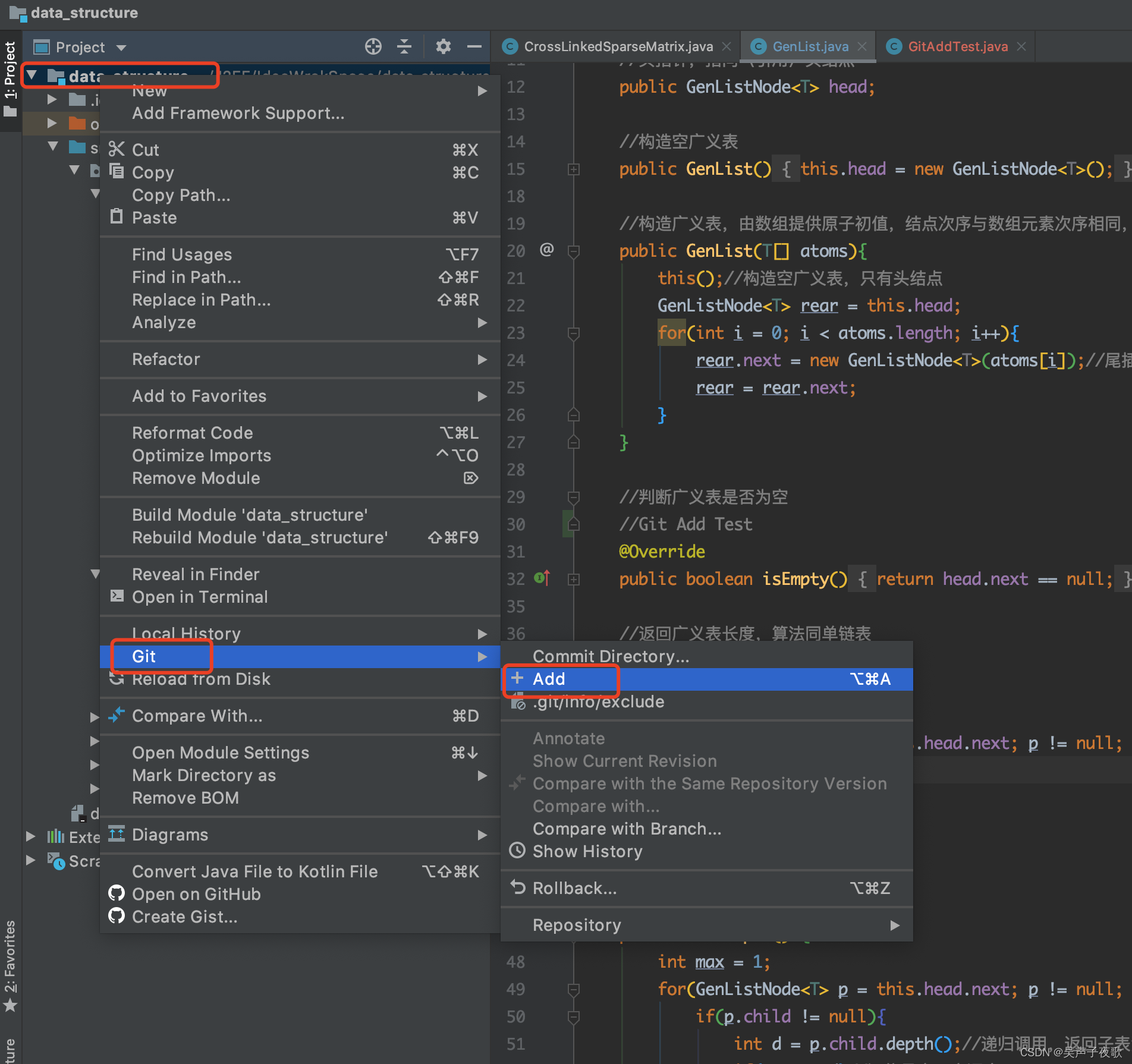Open the New submenu
The image size is (1132, 1064).
coord(300,91)
